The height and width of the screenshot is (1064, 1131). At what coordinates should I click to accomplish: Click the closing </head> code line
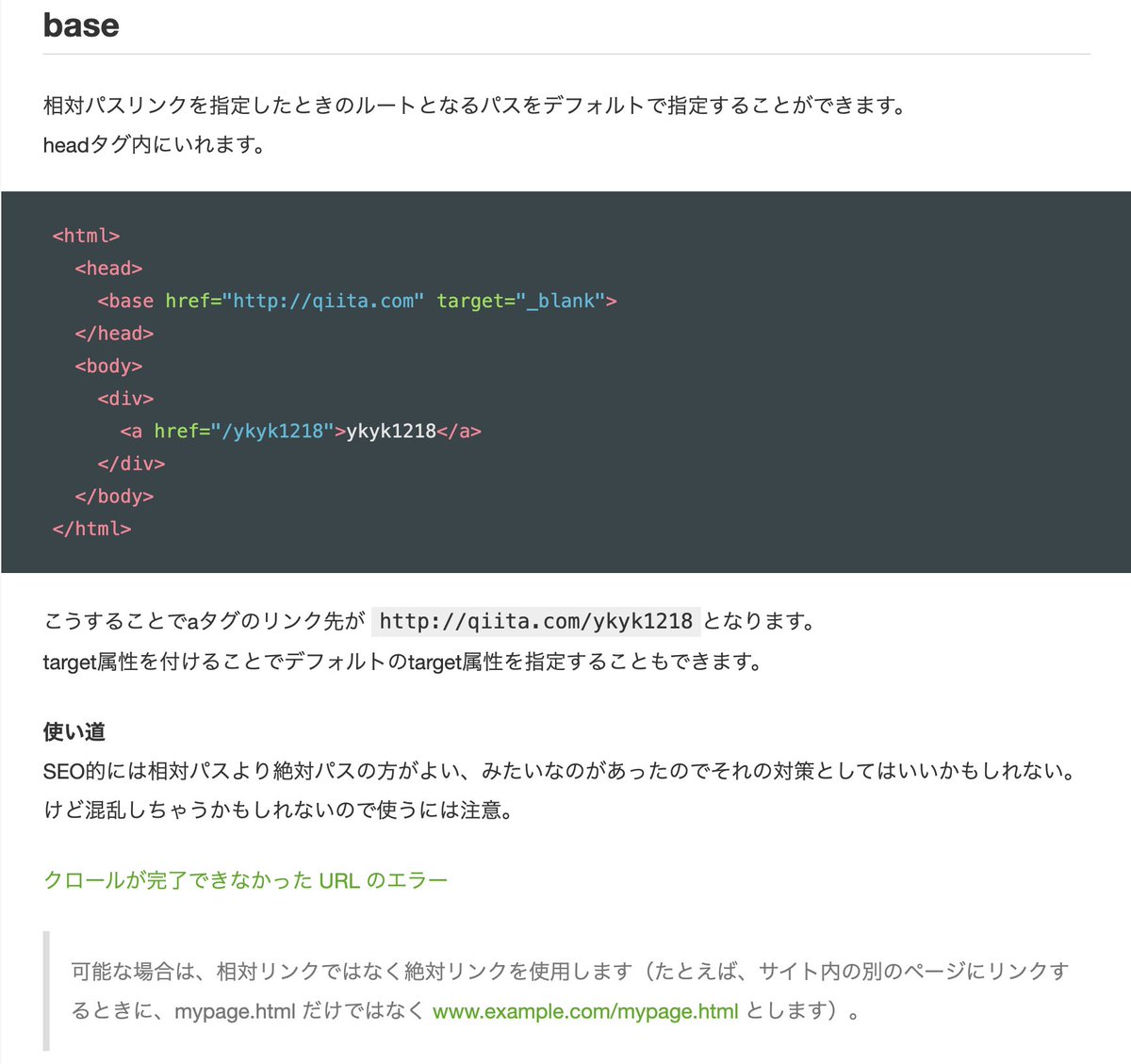[114, 334]
